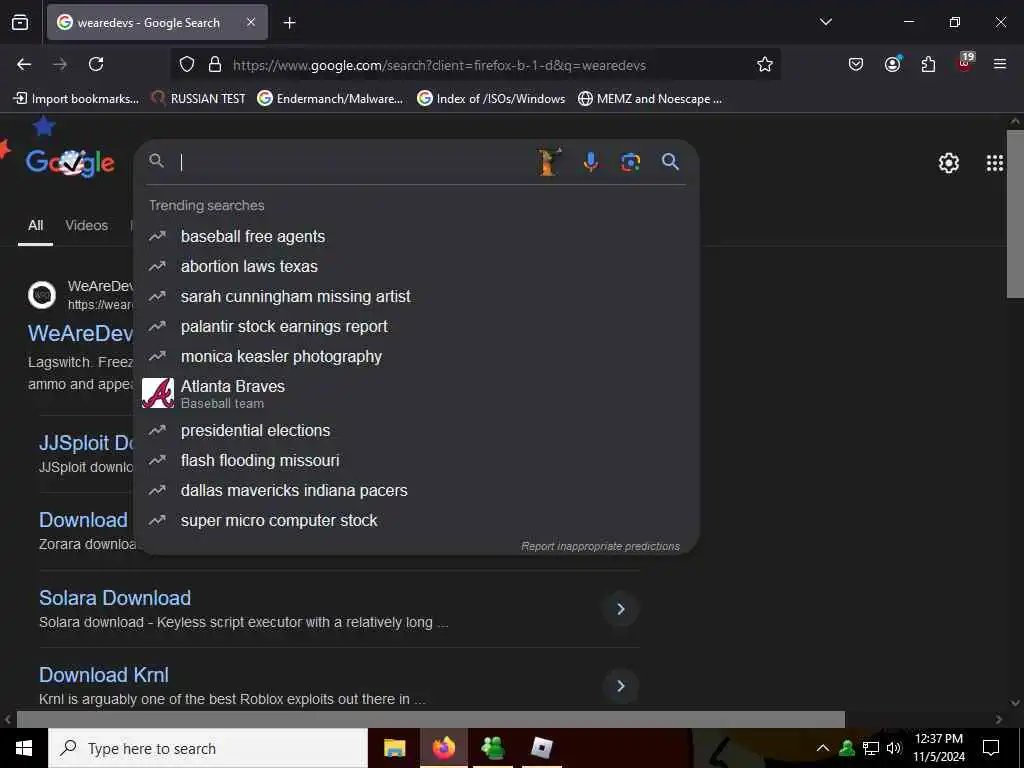Click the Google doodle logo
This screenshot has width=1024, height=768.
pos(70,162)
